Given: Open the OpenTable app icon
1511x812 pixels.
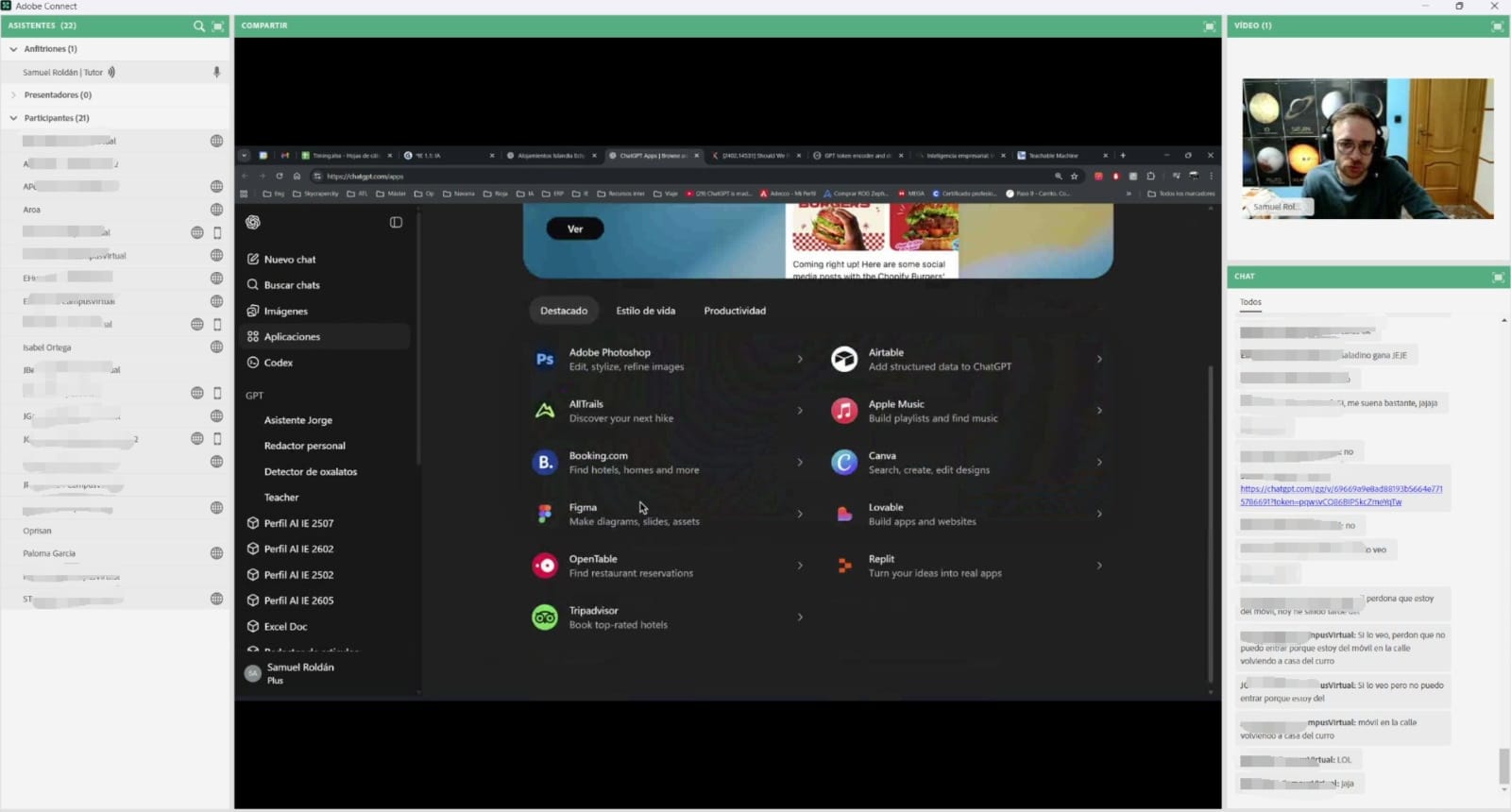Looking at the screenshot, I should (x=545, y=566).
